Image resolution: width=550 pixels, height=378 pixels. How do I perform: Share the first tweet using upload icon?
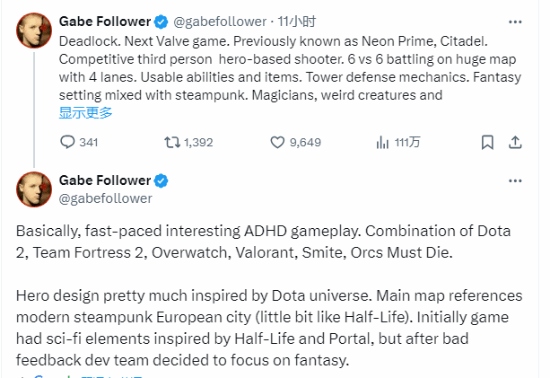tap(515, 142)
